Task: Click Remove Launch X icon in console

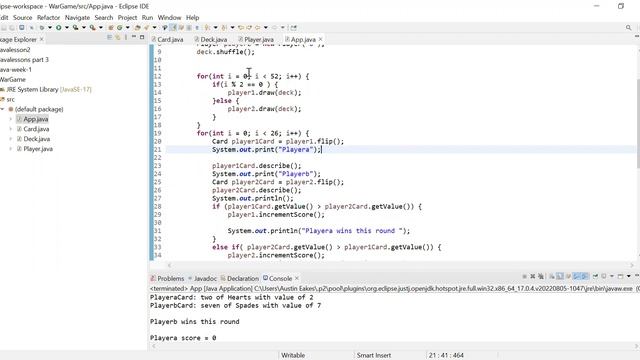Action: point(533,276)
